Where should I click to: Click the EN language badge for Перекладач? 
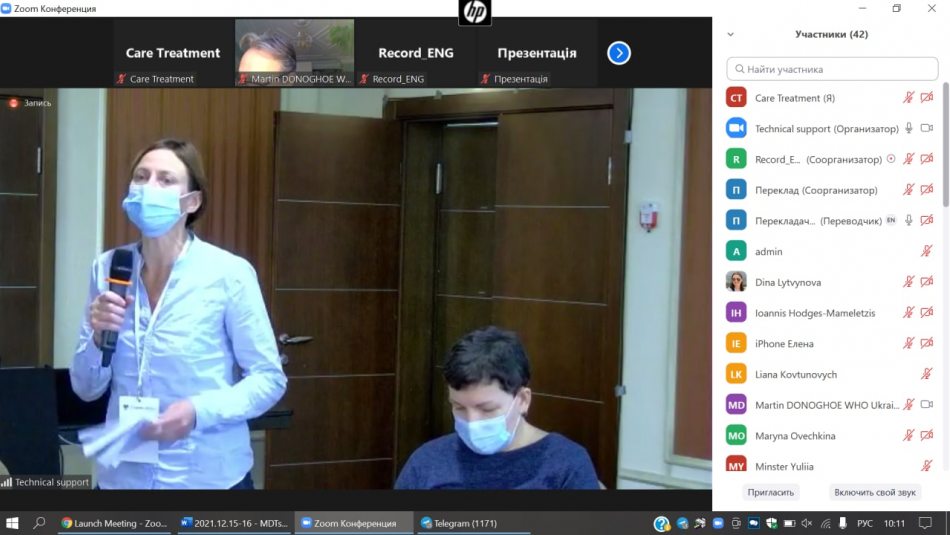[890, 220]
